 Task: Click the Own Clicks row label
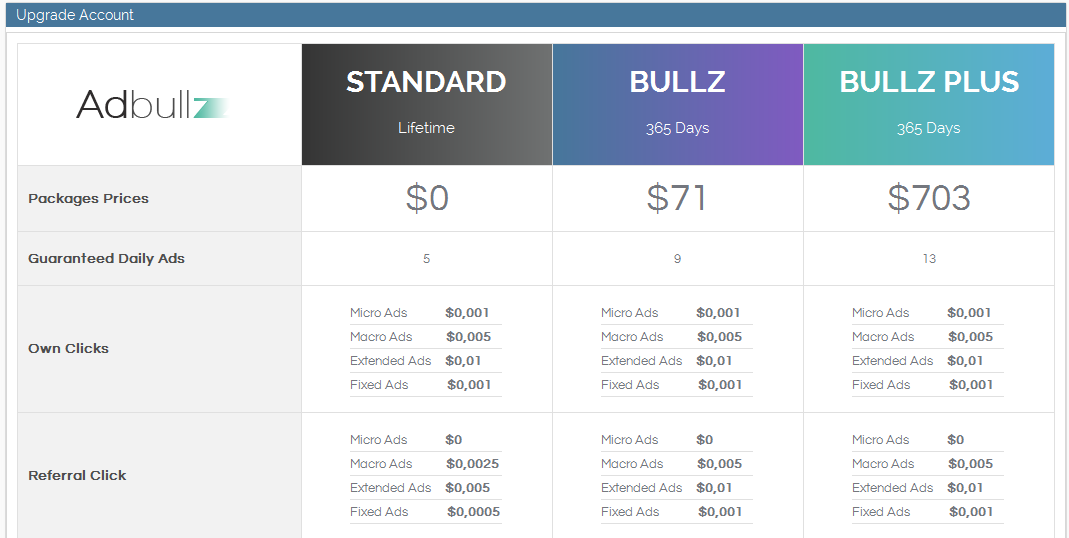click(x=68, y=348)
